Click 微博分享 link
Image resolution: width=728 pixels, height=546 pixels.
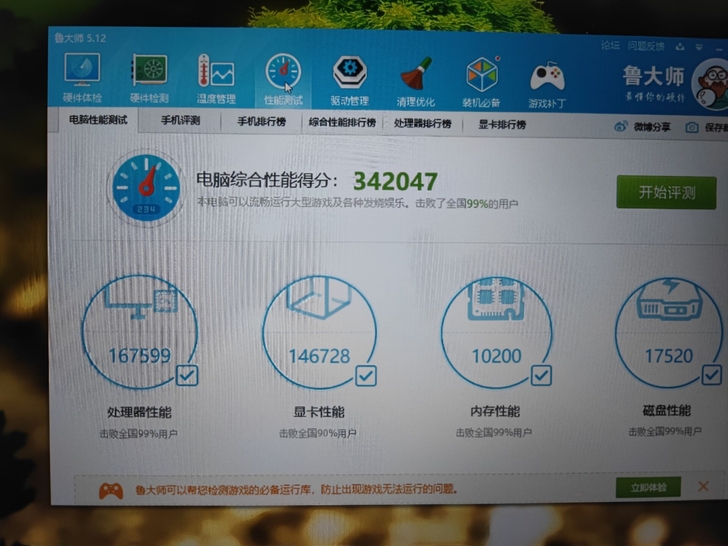pos(652,127)
